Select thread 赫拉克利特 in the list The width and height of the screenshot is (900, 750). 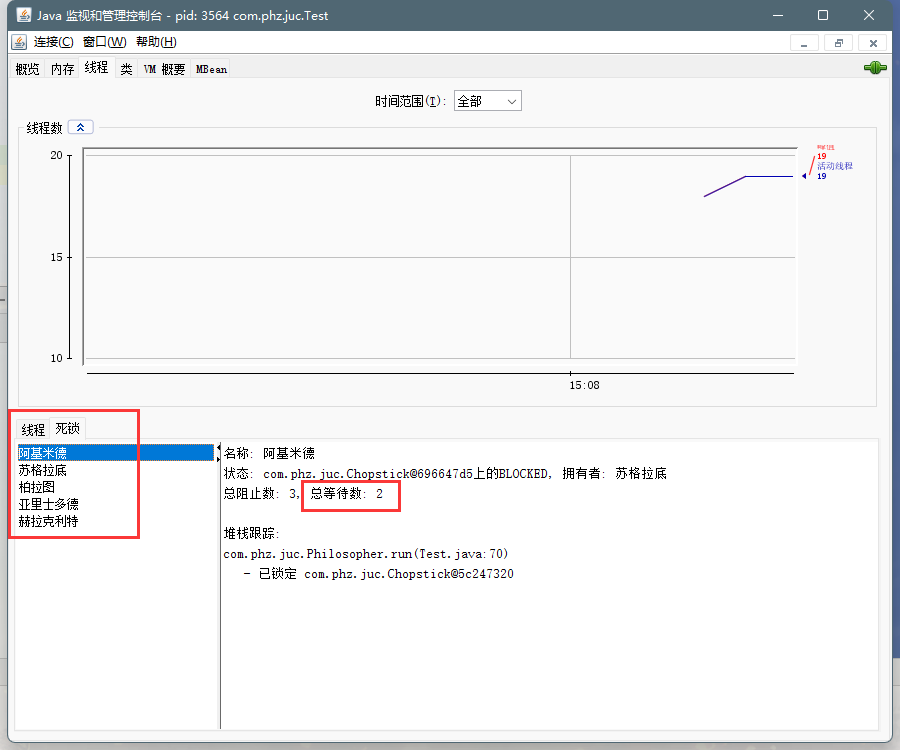115,521
